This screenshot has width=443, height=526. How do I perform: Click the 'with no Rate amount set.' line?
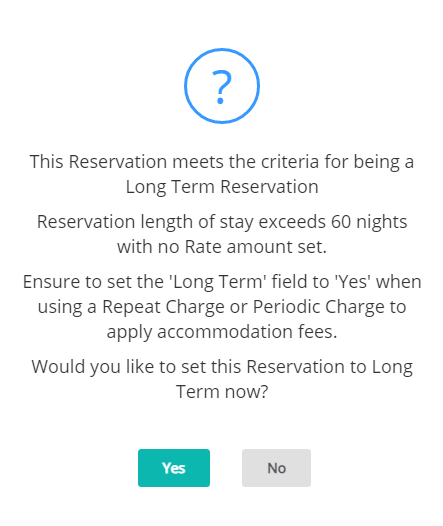pos(222,247)
